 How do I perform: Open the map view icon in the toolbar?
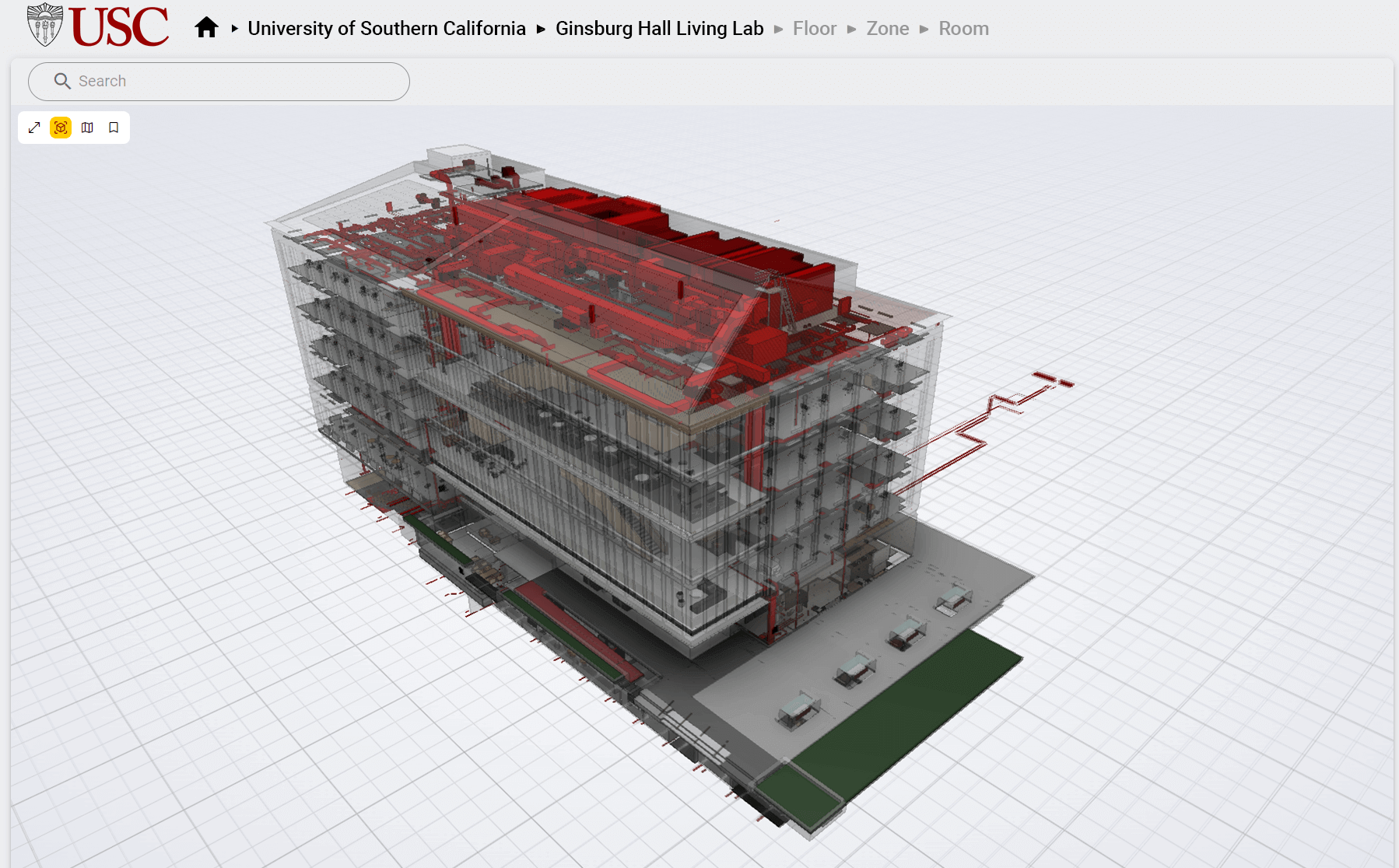click(x=86, y=128)
